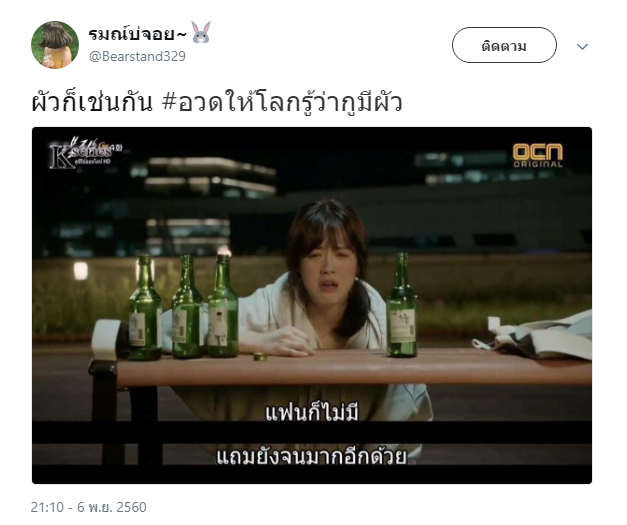
Task: Click the leftmost green soju bottle
Action: 145,307
